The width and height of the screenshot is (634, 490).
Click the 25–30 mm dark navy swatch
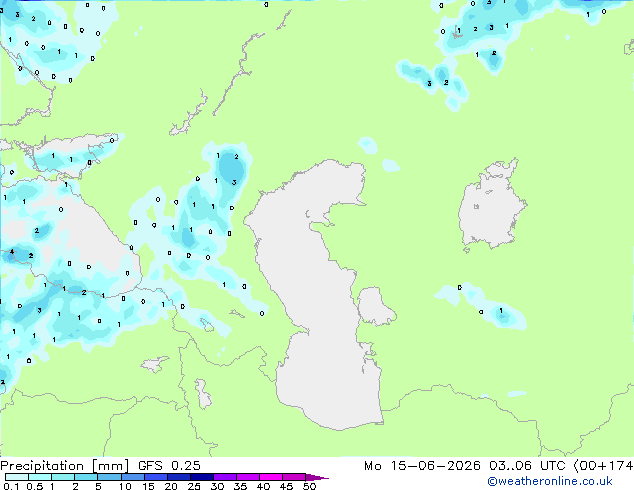pos(201,477)
